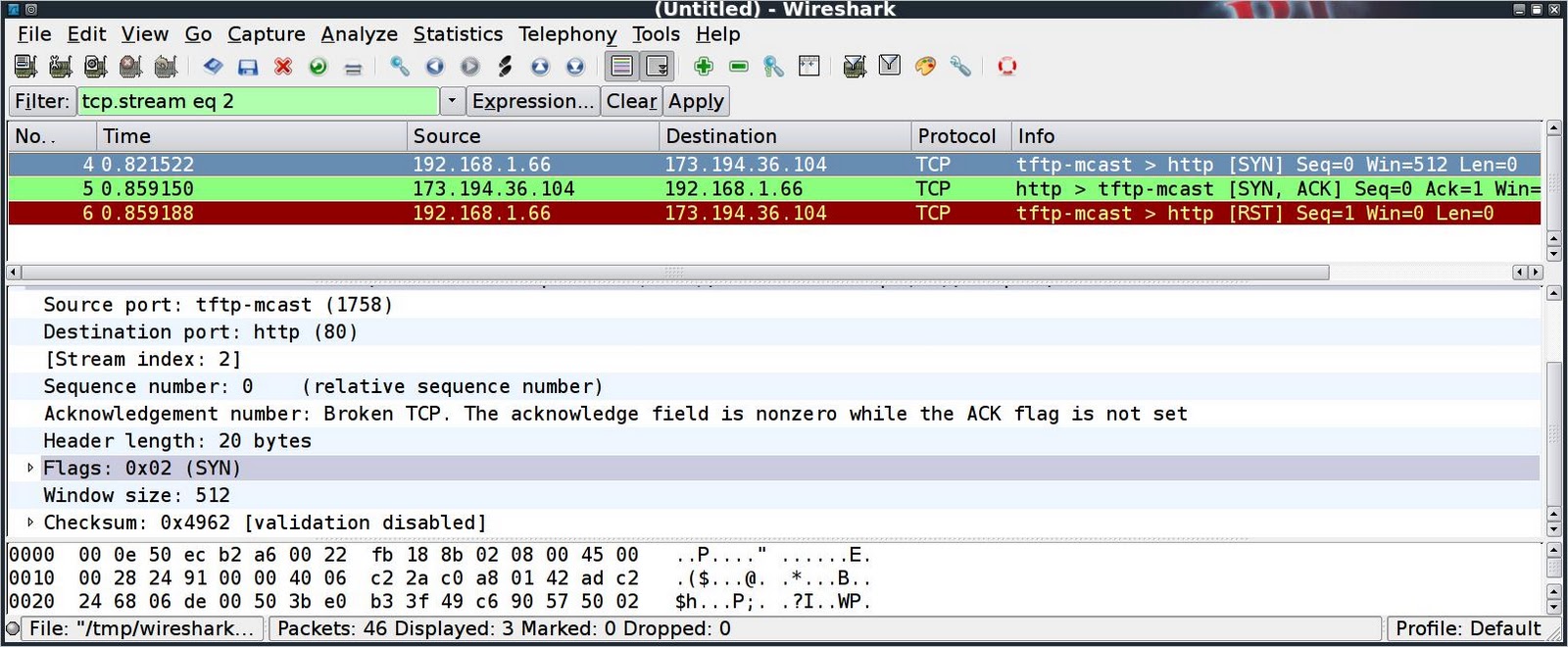This screenshot has width=1568, height=647.
Task: Go back in packet history
Action: click(435, 67)
